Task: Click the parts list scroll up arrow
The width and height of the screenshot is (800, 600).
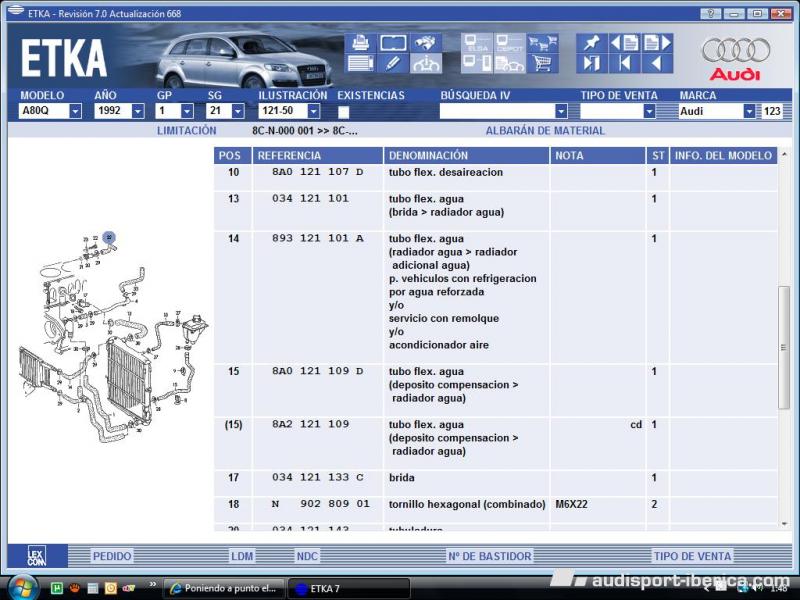Action: [784, 154]
